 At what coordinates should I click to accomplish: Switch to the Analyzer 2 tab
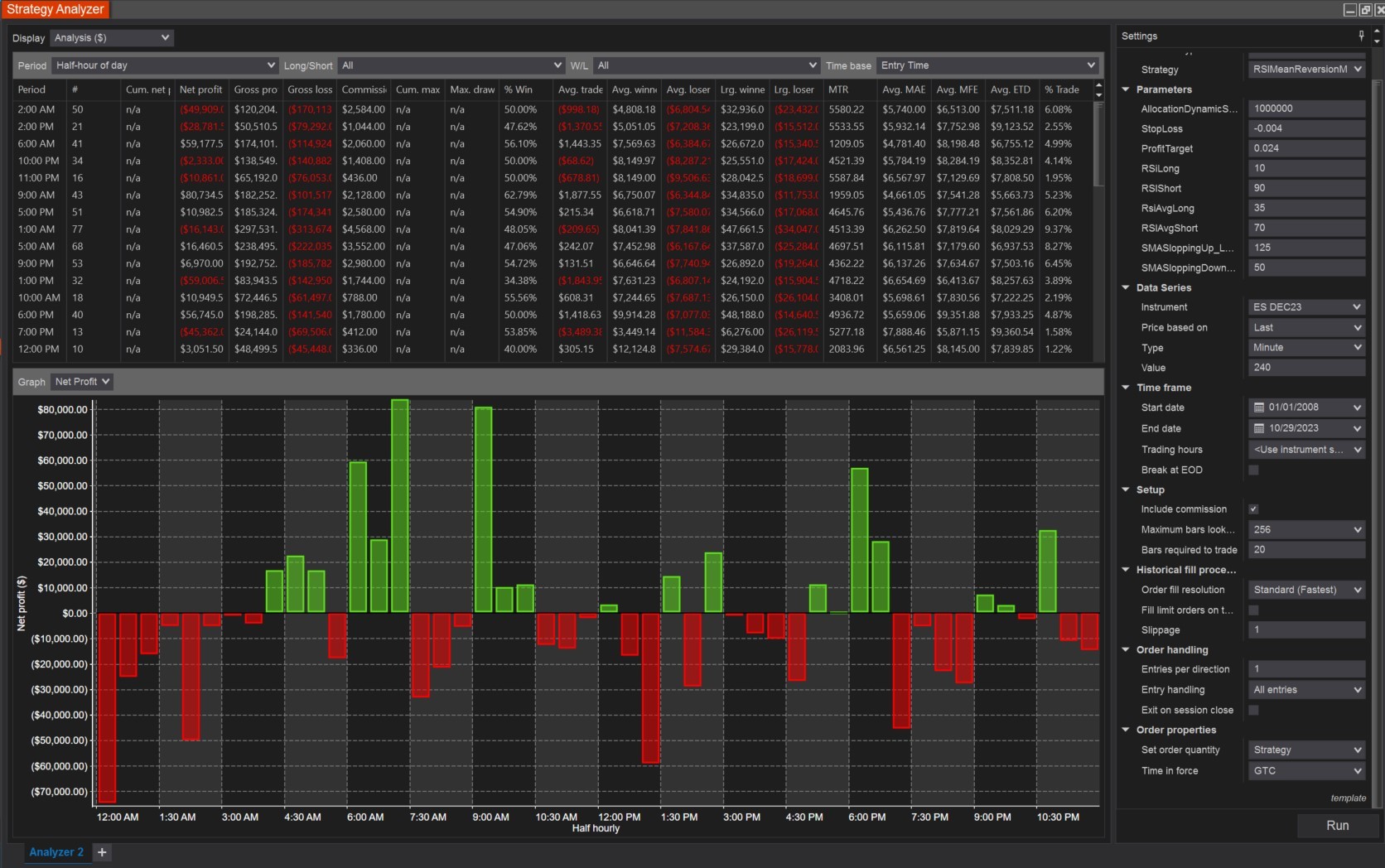point(56,852)
